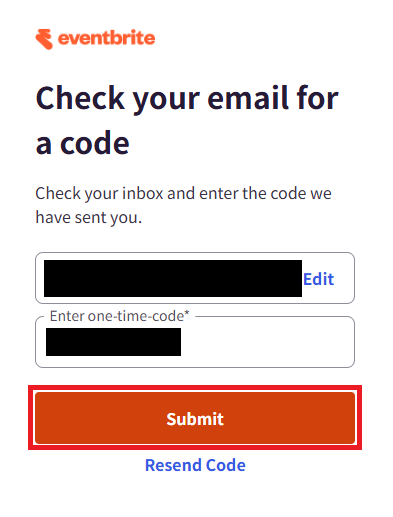Tap Resend Code below Submit
This screenshot has width=393, height=517.
[x=195, y=465]
